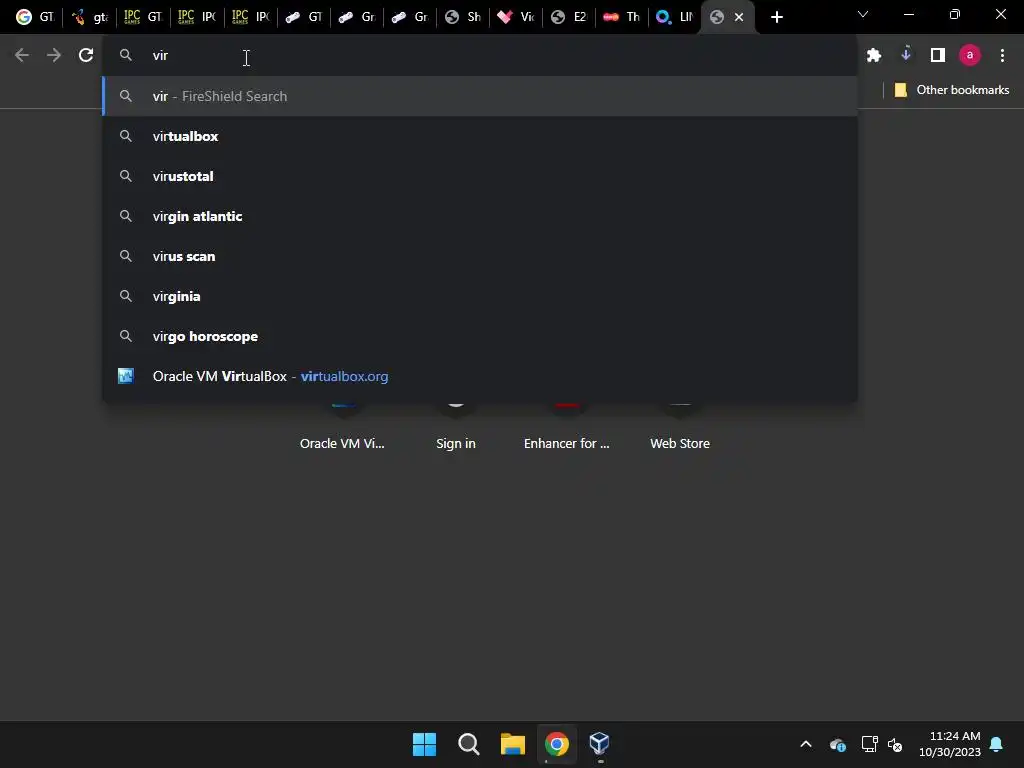Click the Chrome taskbar icon
This screenshot has height=768, width=1024.
pyautogui.click(x=556, y=744)
